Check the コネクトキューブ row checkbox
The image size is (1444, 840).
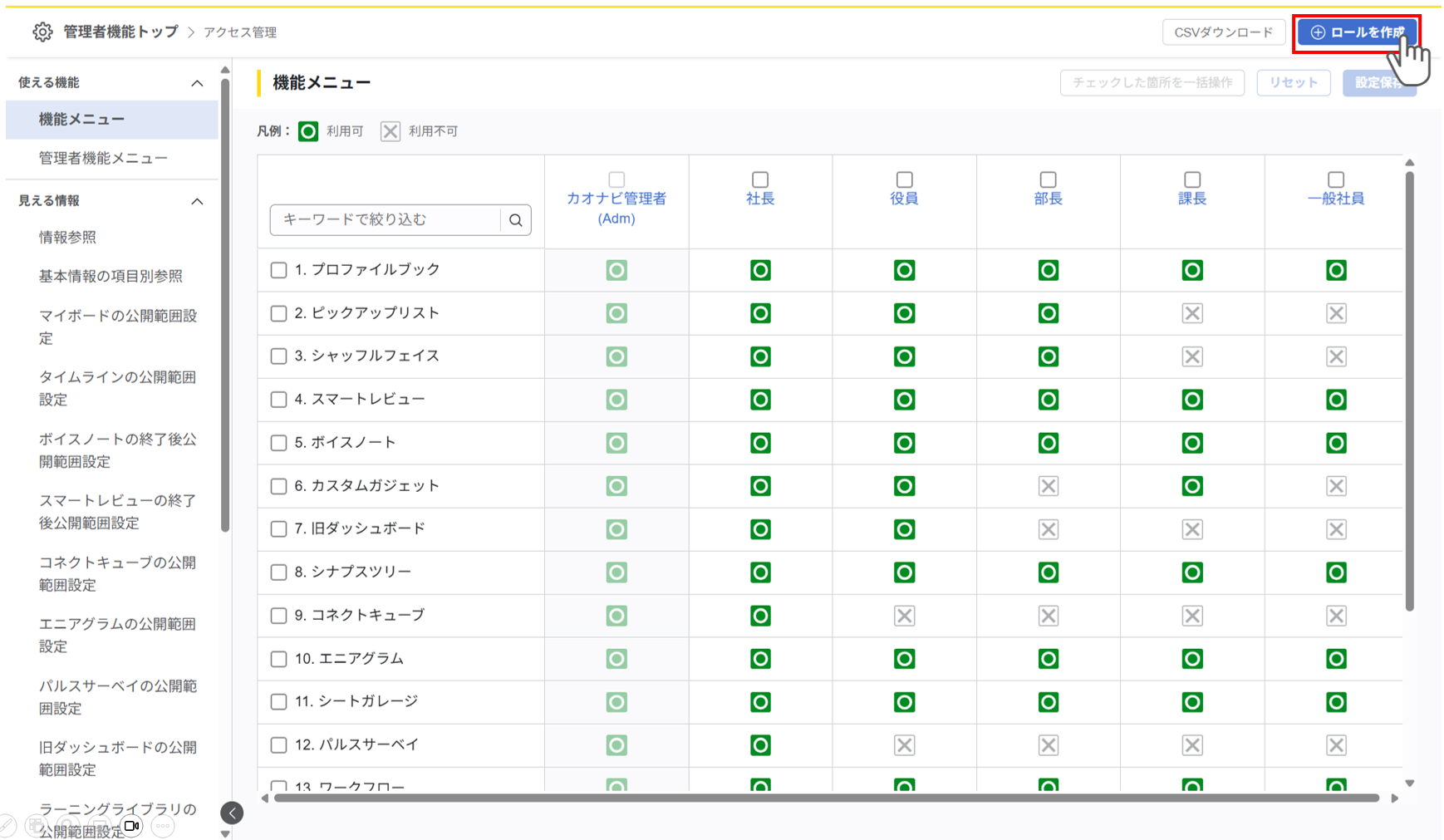[x=278, y=616]
